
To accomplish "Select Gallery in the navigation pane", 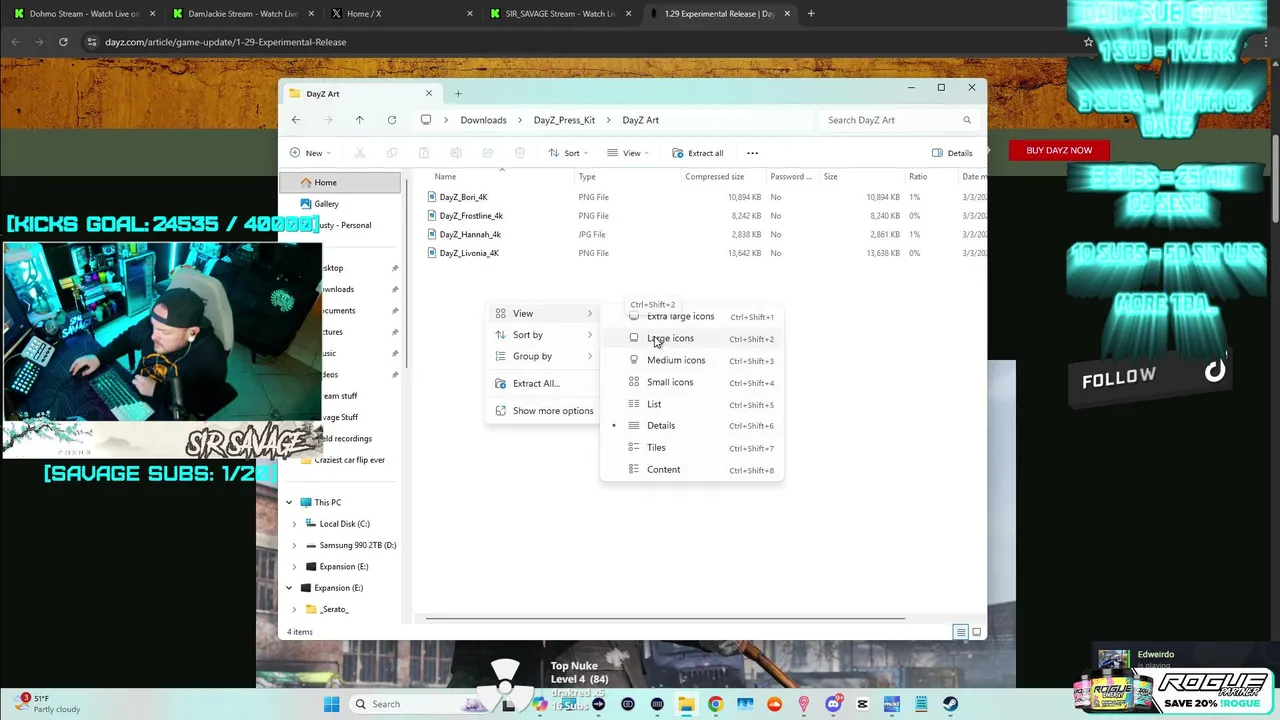I will [x=319, y=204].
